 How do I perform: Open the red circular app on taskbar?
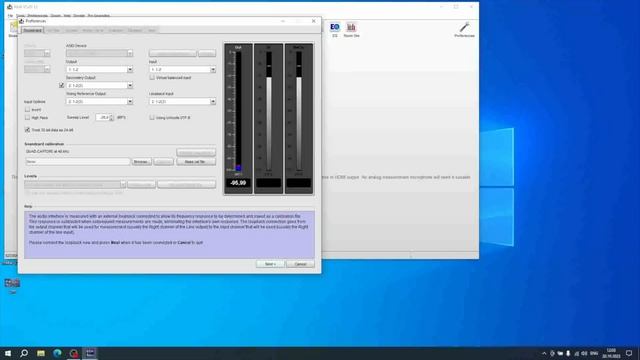click(x=73, y=353)
